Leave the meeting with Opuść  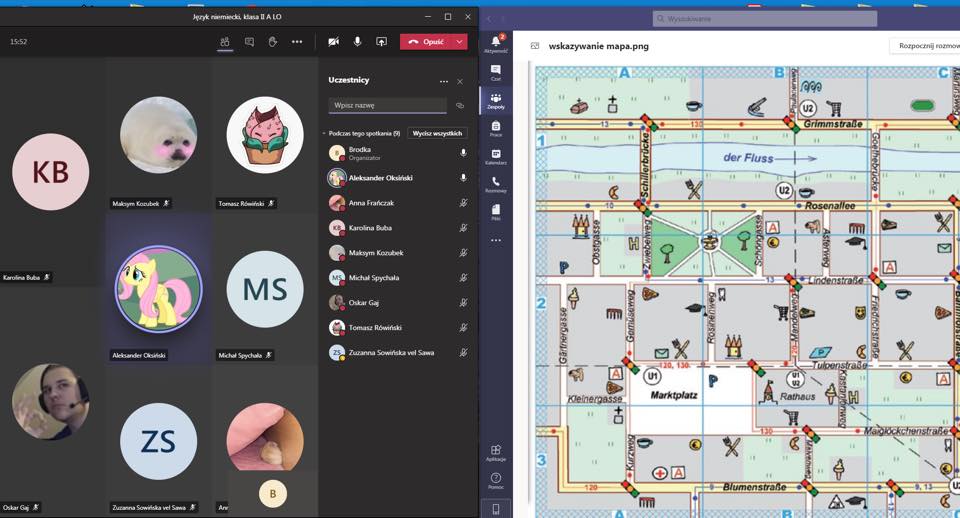[x=427, y=42]
